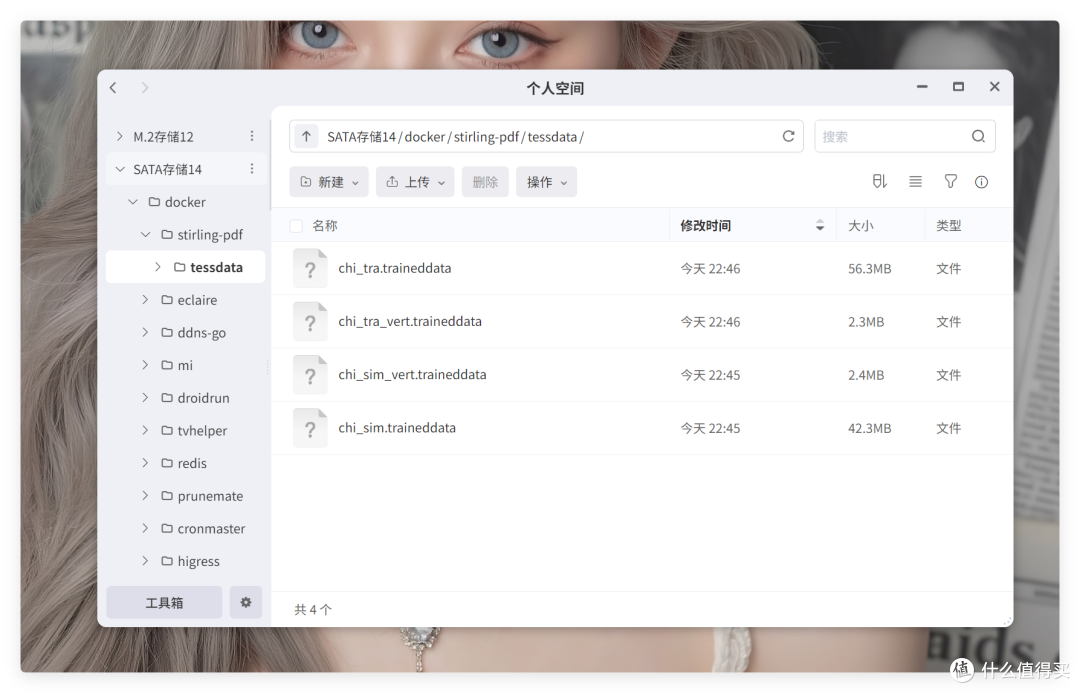Expand the redis folder chevron

coord(145,463)
